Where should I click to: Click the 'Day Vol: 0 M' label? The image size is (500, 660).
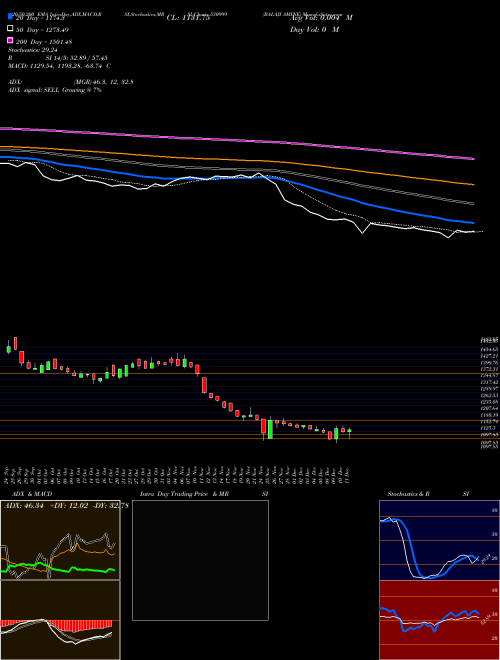(314, 30)
